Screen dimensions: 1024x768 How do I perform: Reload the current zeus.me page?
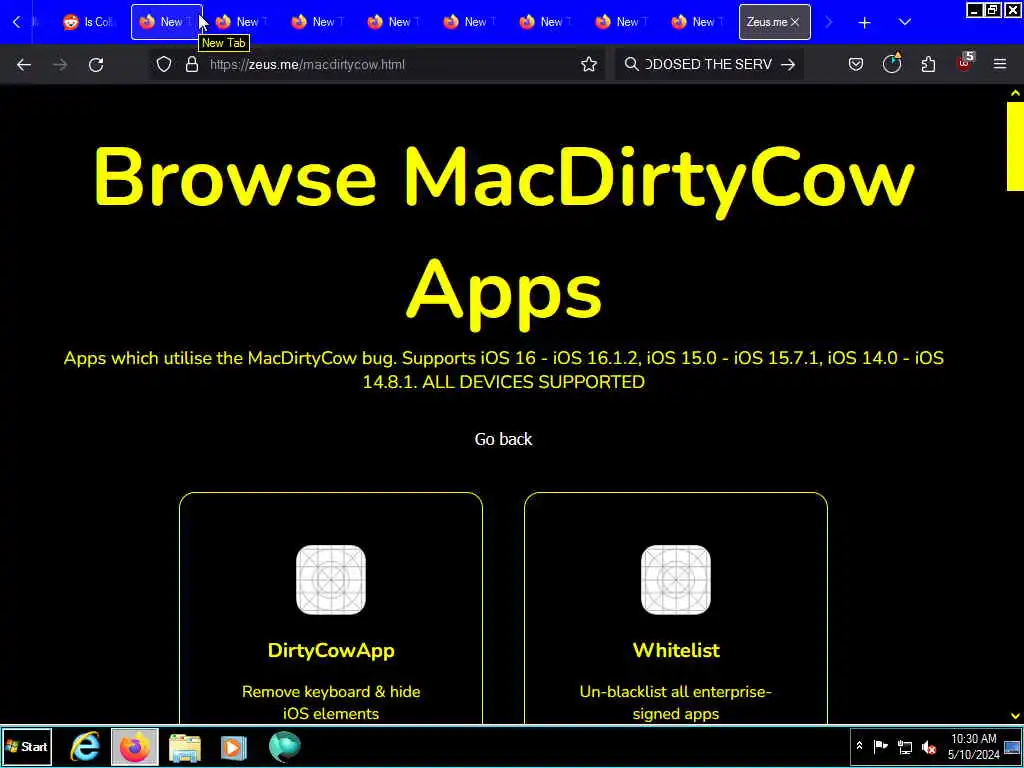coord(96,64)
